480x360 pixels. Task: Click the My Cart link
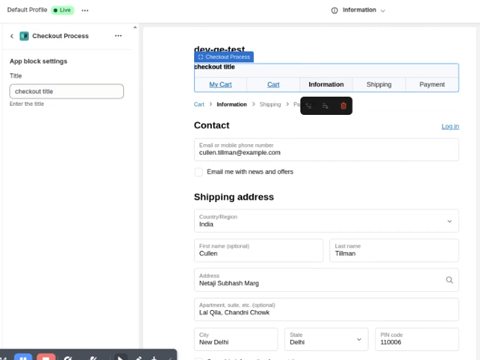coord(220,85)
